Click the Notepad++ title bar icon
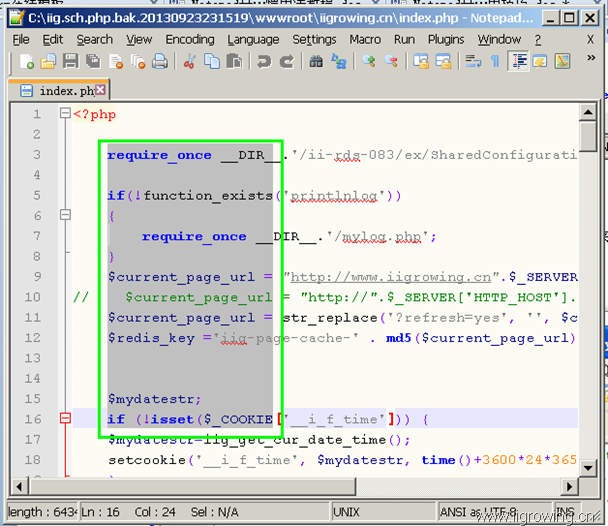 (16, 18)
